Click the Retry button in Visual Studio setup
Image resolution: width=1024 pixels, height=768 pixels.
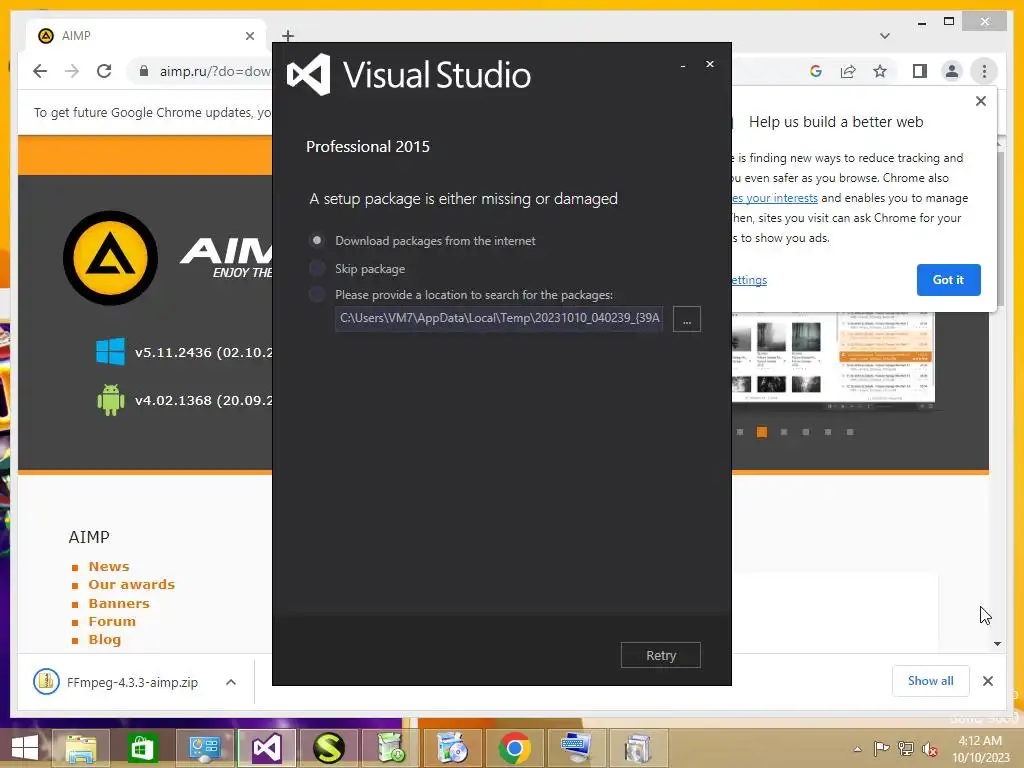(660, 655)
